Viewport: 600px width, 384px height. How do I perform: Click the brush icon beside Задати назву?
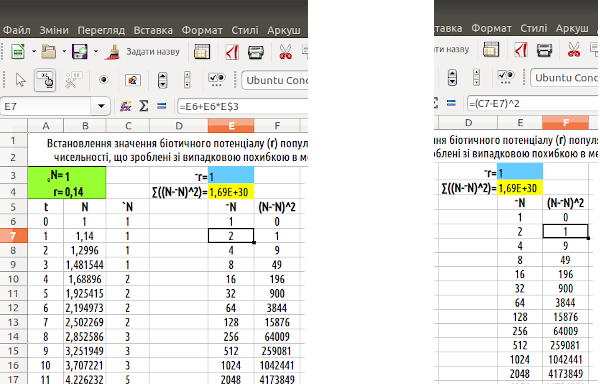tap(112, 52)
